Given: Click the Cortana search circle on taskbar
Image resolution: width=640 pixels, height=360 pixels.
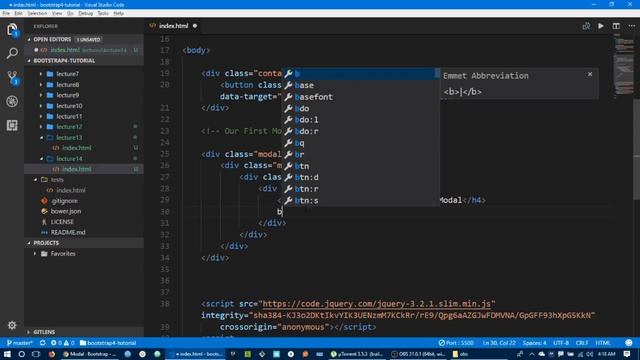Looking at the screenshot, I should click(22, 354).
